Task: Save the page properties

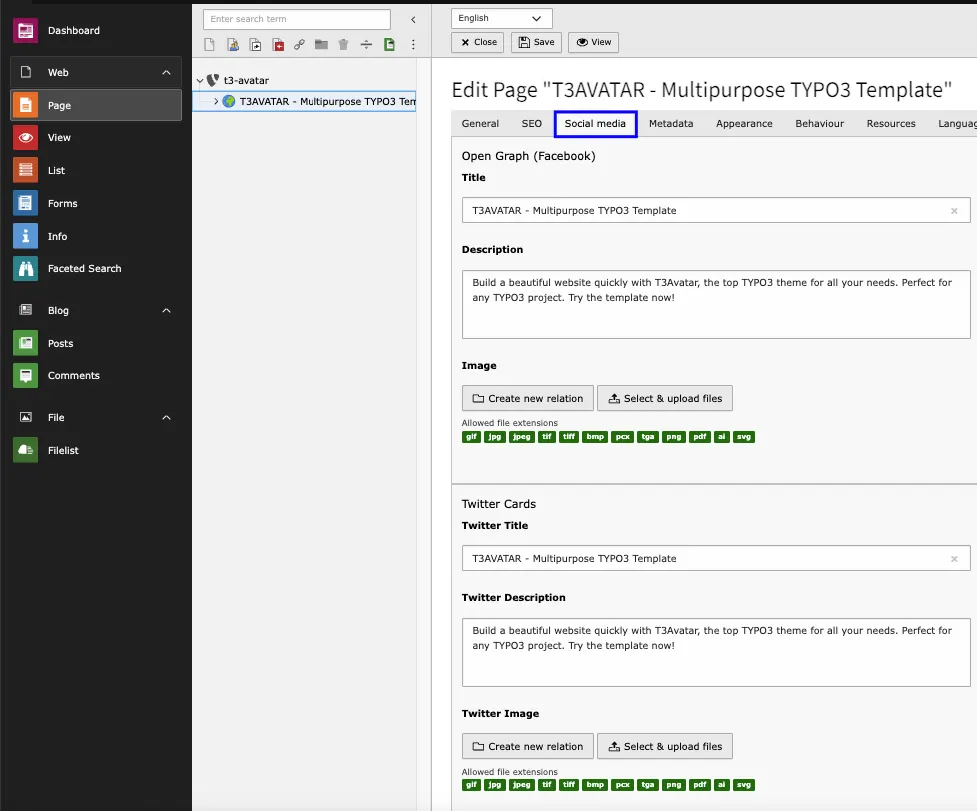Action: (536, 42)
